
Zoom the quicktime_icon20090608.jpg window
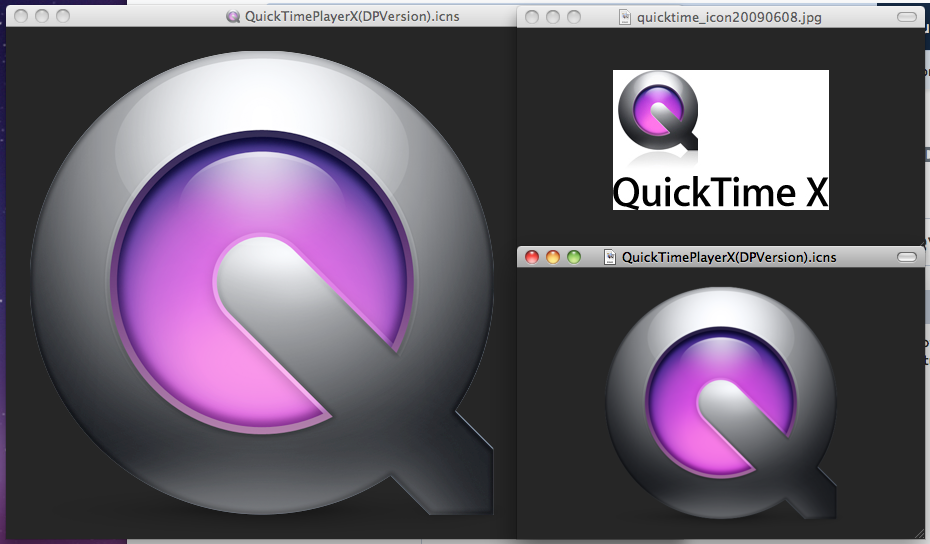(x=574, y=17)
